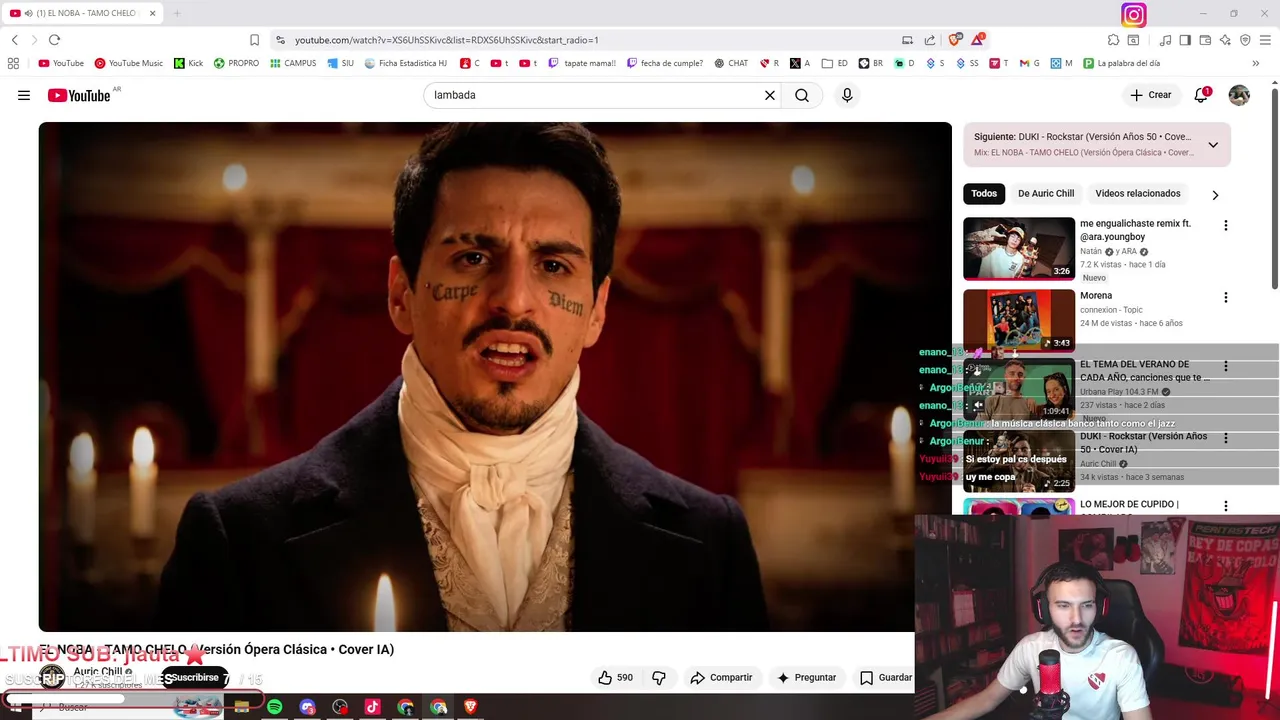Open the Morena video title

tap(1096, 296)
